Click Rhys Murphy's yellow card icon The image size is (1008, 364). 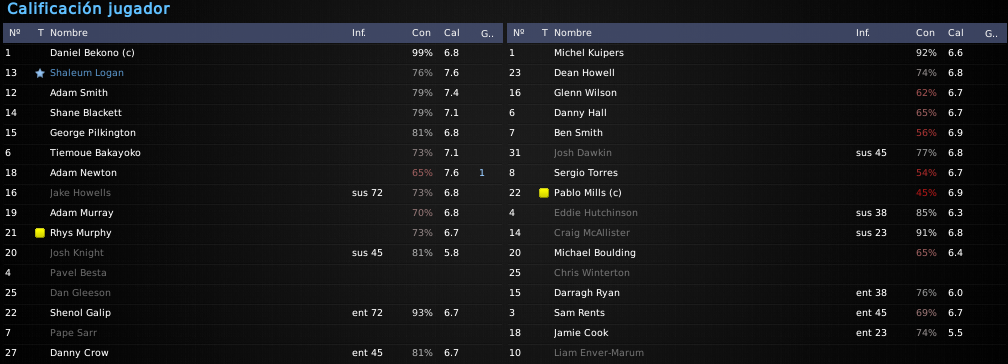click(x=40, y=233)
